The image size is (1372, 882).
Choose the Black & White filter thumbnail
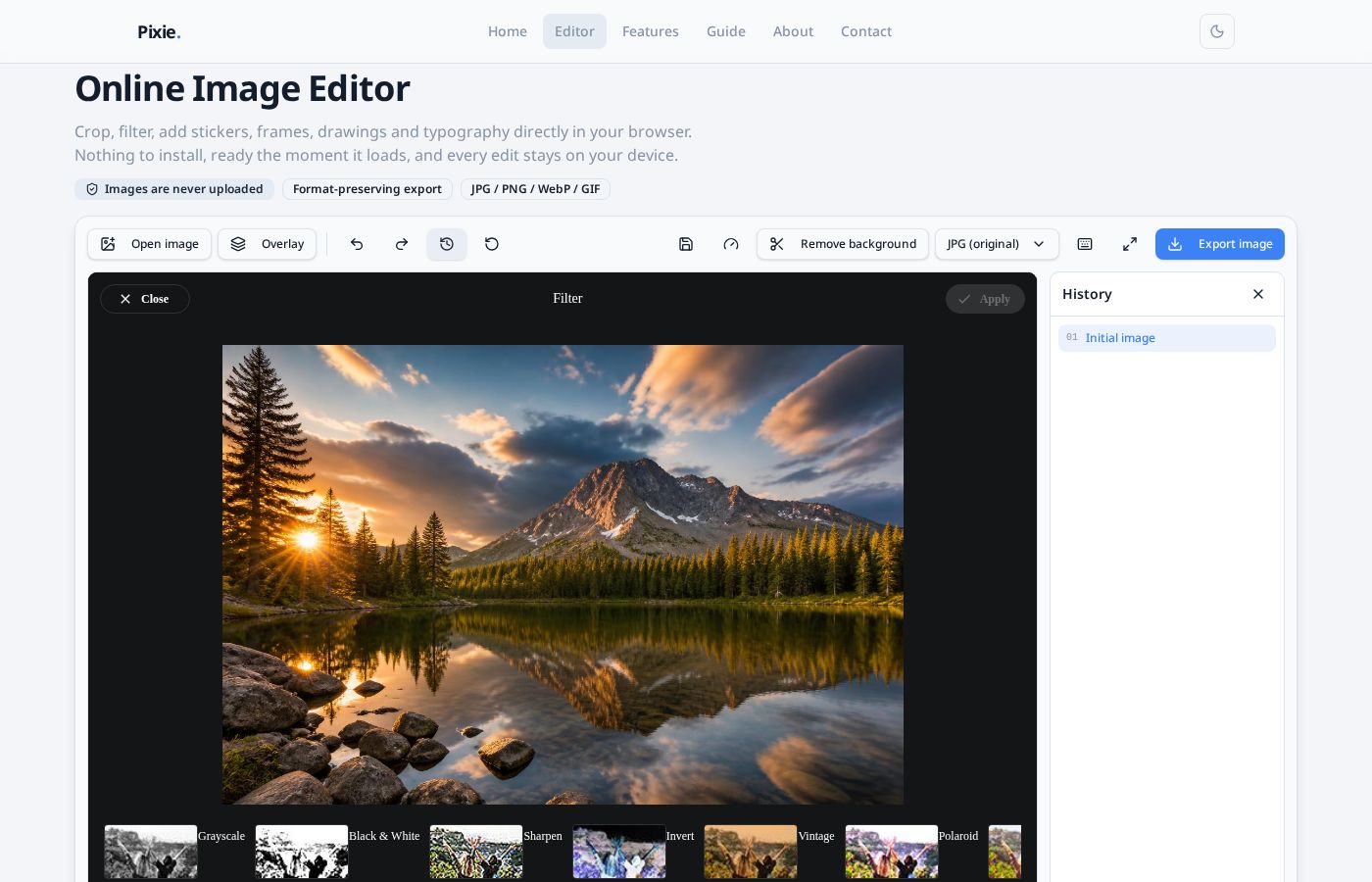pos(302,852)
